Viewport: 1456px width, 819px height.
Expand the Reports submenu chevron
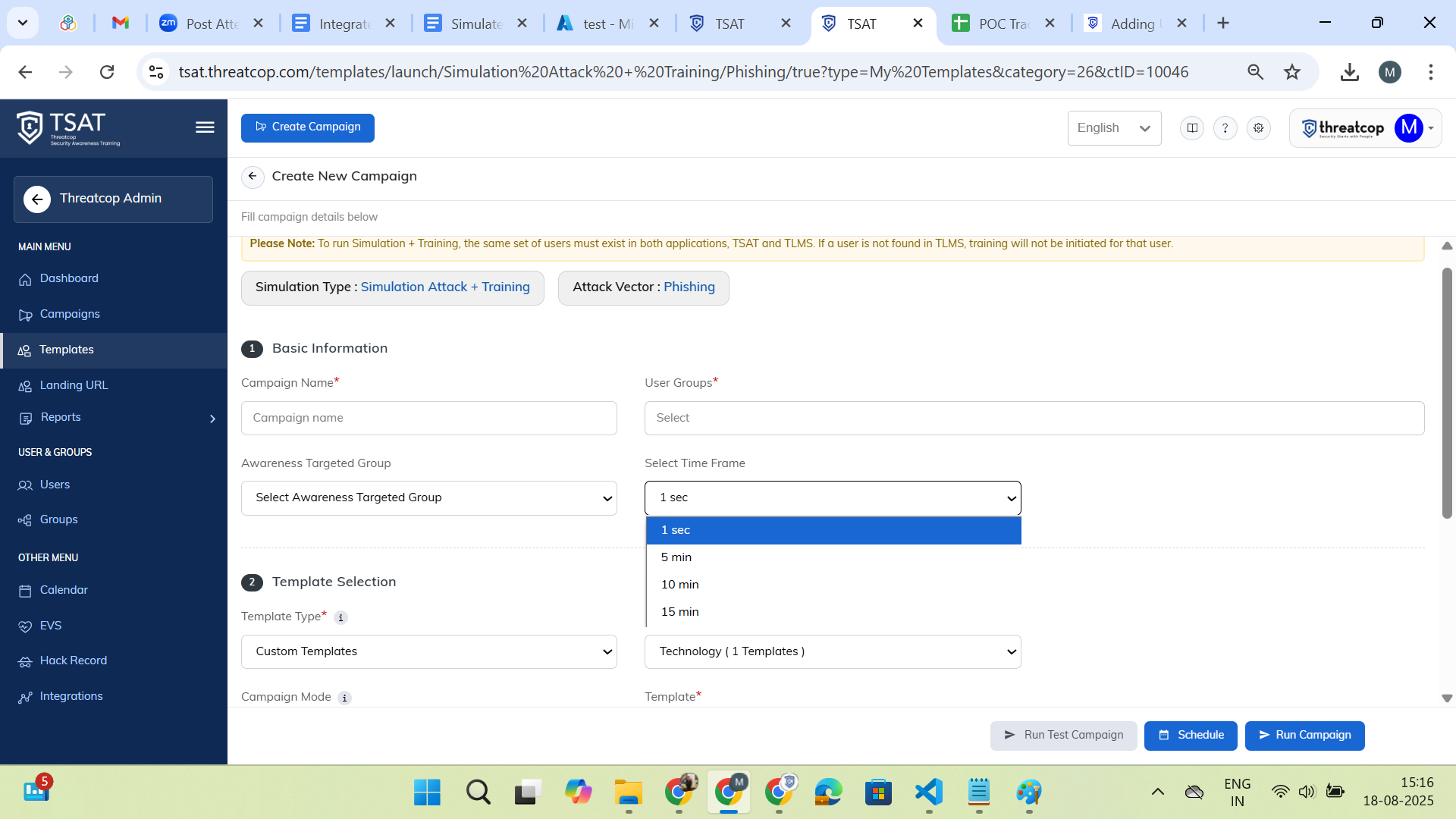212,419
